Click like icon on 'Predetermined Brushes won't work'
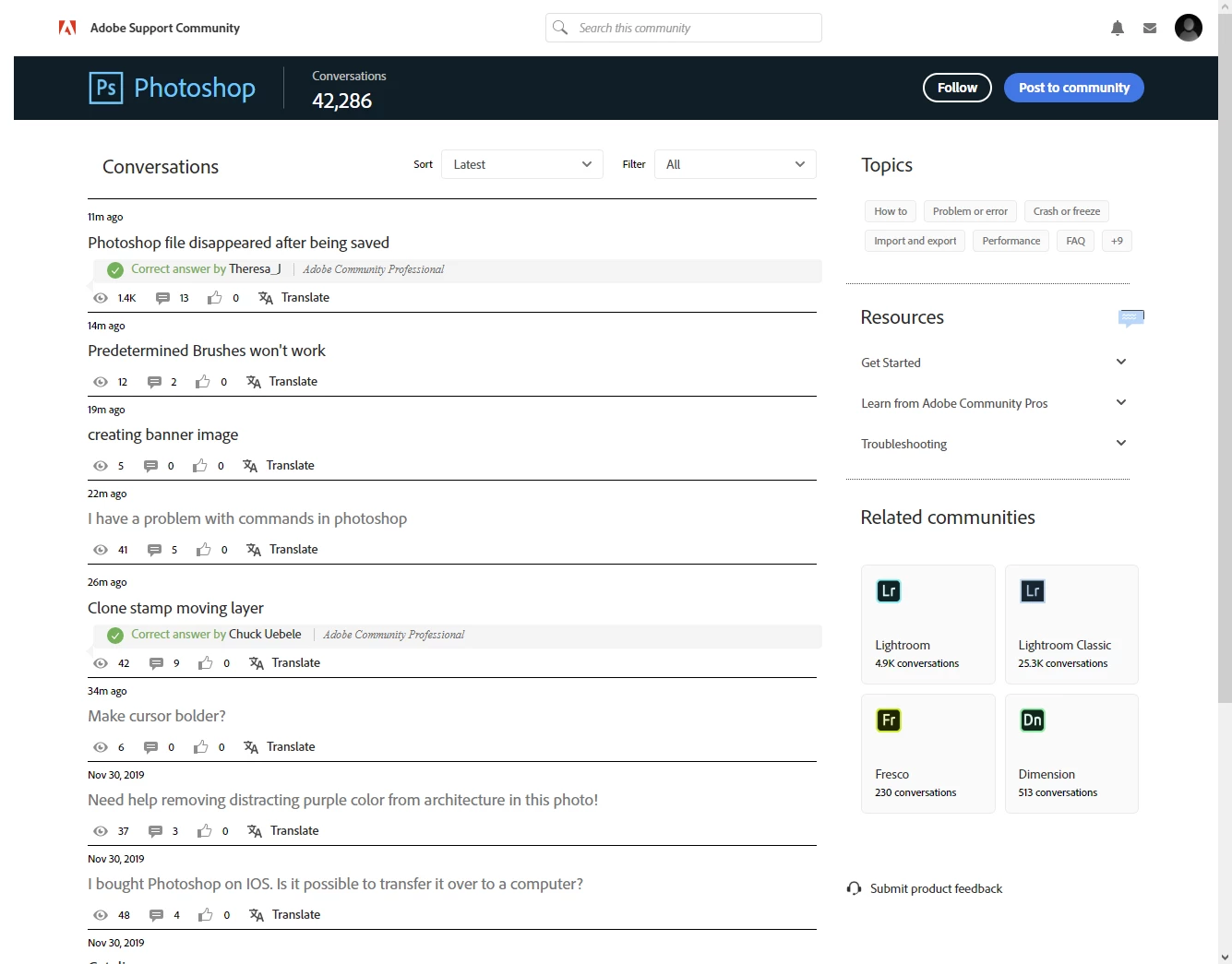 [203, 382]
